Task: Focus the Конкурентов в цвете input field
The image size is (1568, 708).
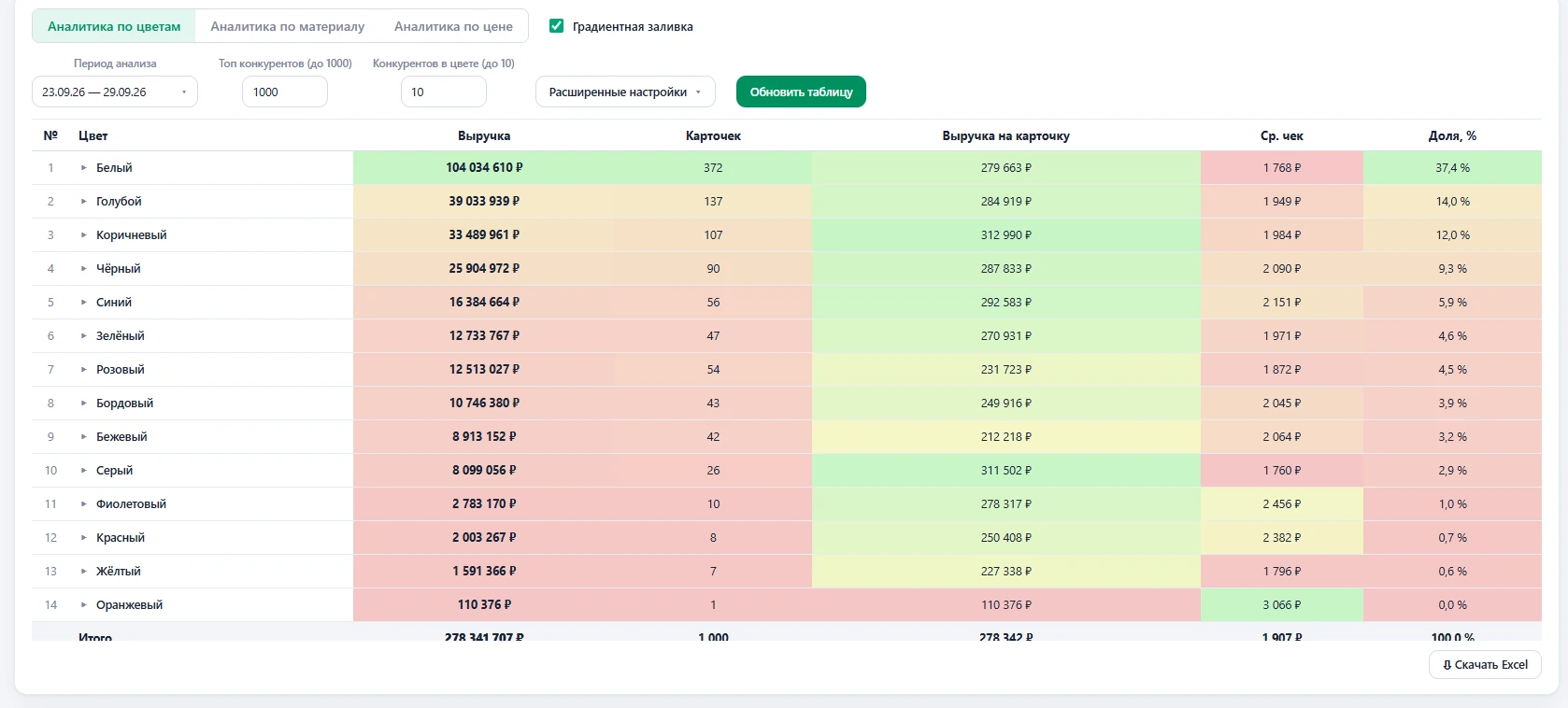Action: click(x=444, y=92)
